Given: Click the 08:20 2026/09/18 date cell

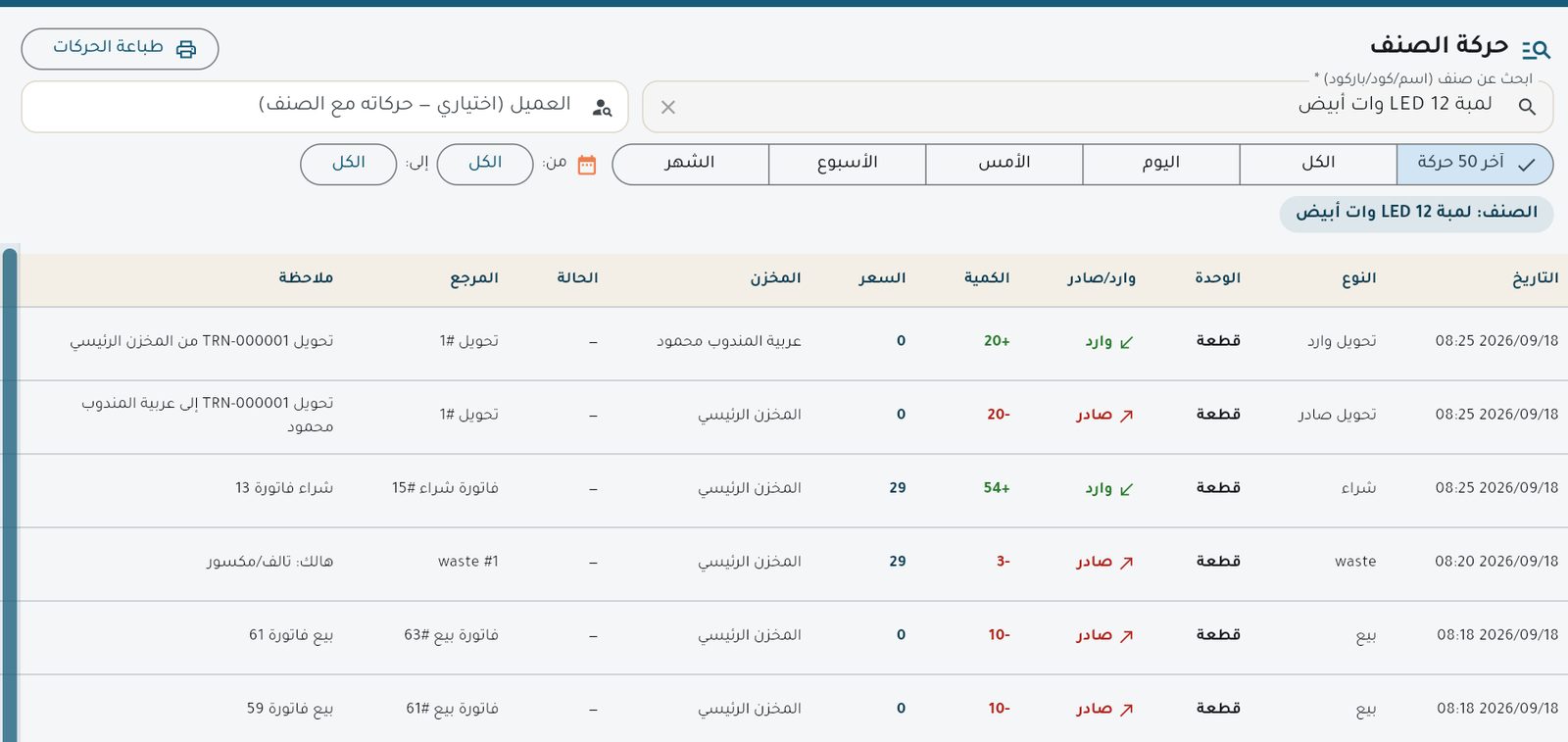Looking at the screenshot, I should [x=1496, y=562].
